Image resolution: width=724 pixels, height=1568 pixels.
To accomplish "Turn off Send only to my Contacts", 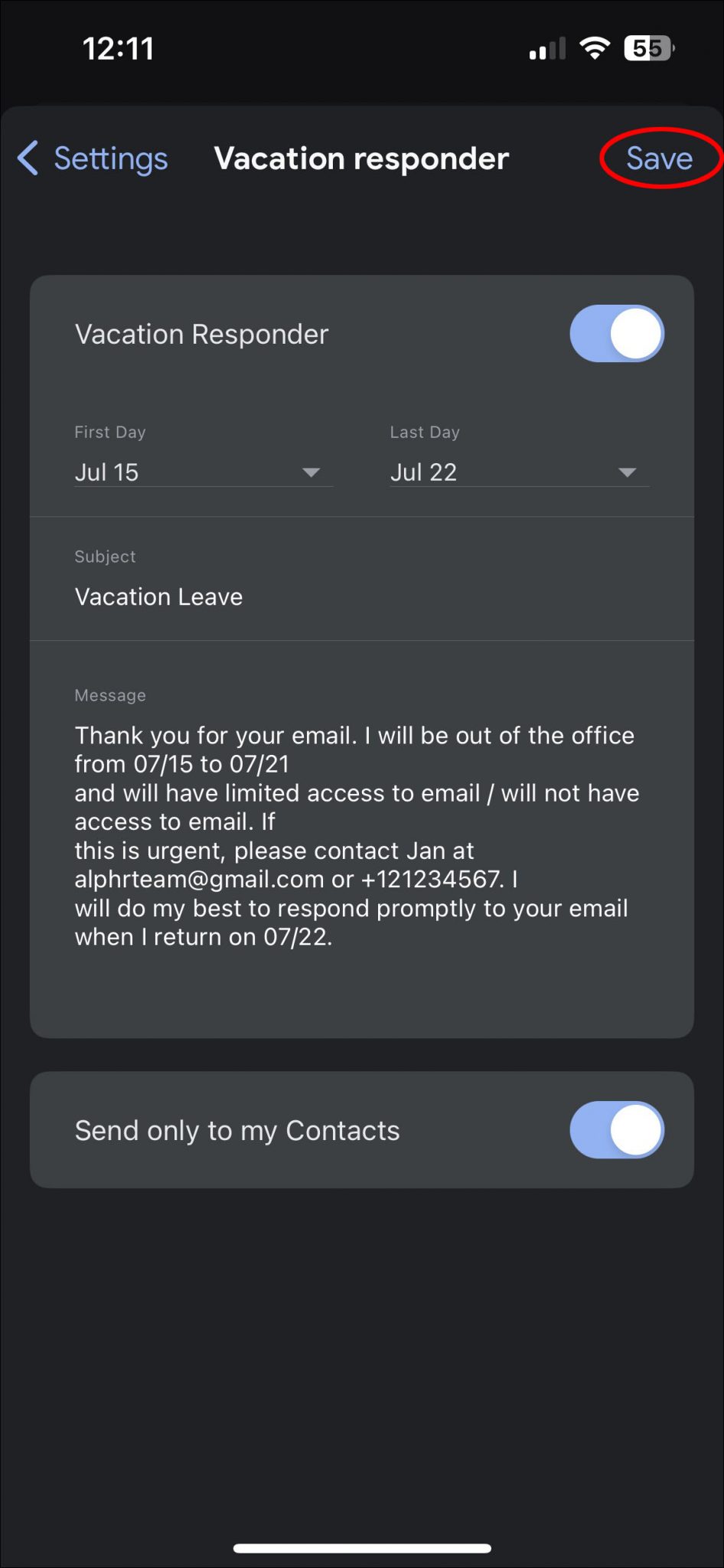I will [617, 1130].
